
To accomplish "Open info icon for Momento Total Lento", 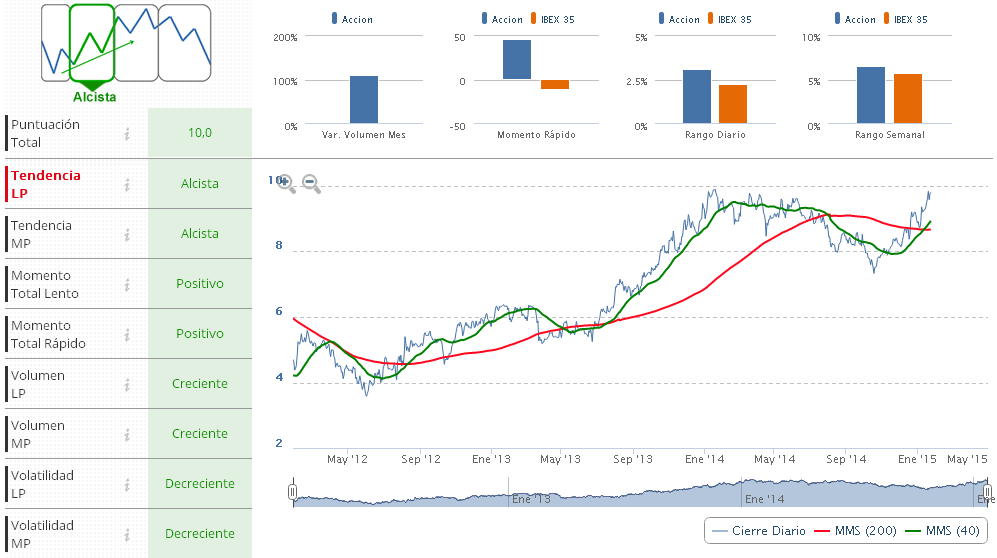I will 127,284.
